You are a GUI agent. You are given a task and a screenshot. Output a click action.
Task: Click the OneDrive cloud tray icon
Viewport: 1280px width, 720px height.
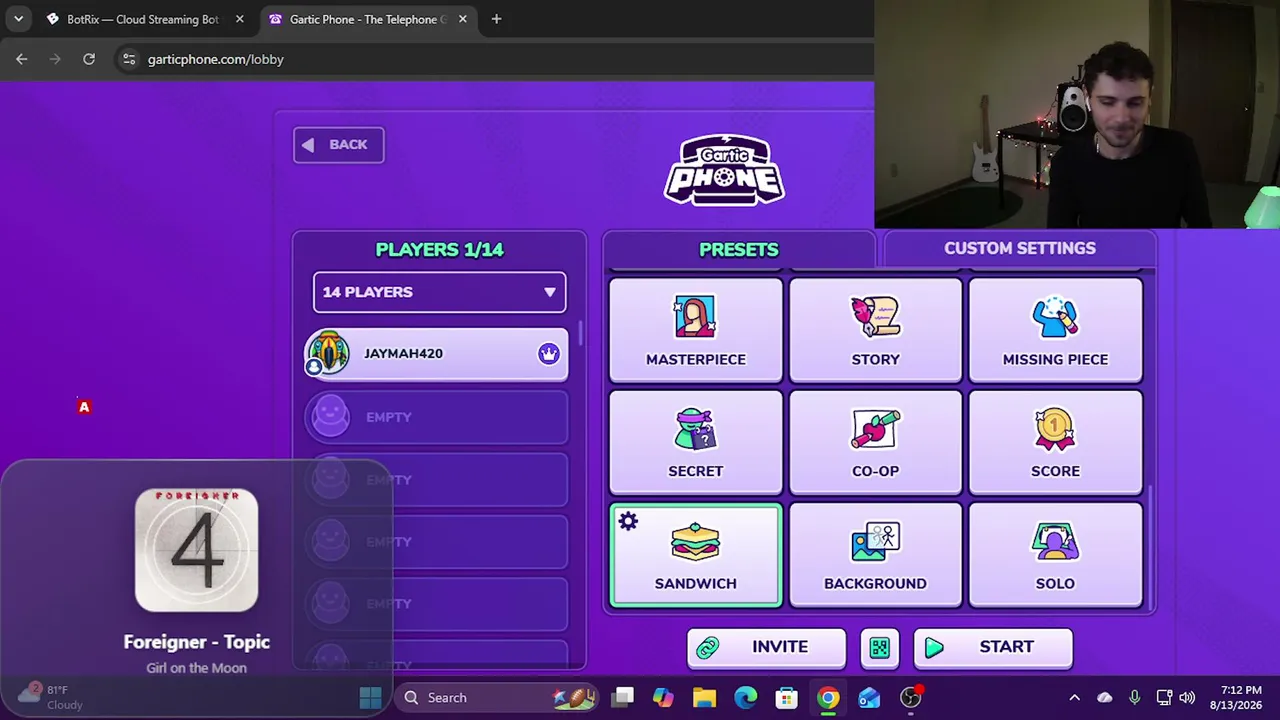tap(1105, 698)
